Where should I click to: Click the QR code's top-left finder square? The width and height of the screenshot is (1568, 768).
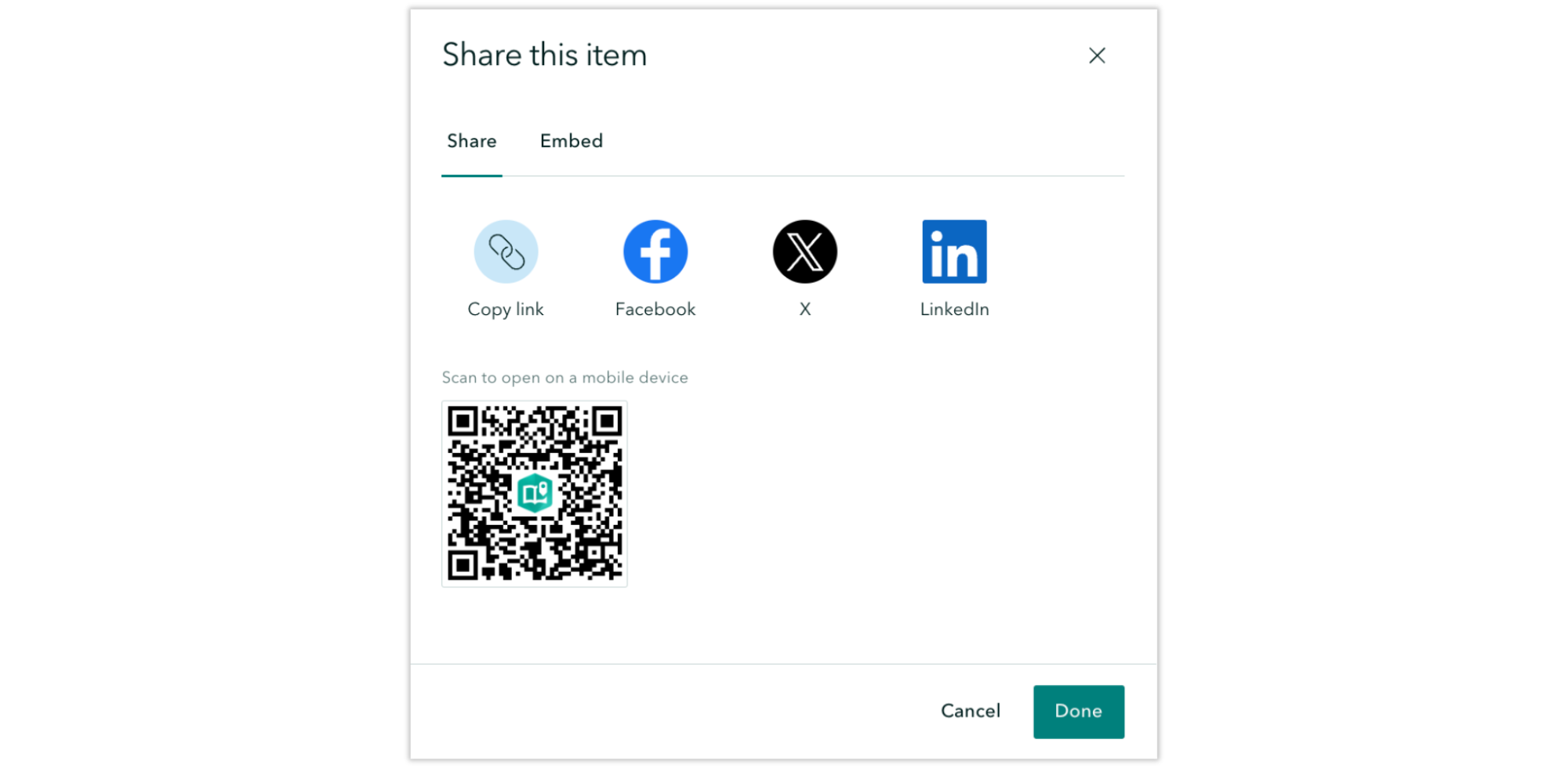point(463,422)
